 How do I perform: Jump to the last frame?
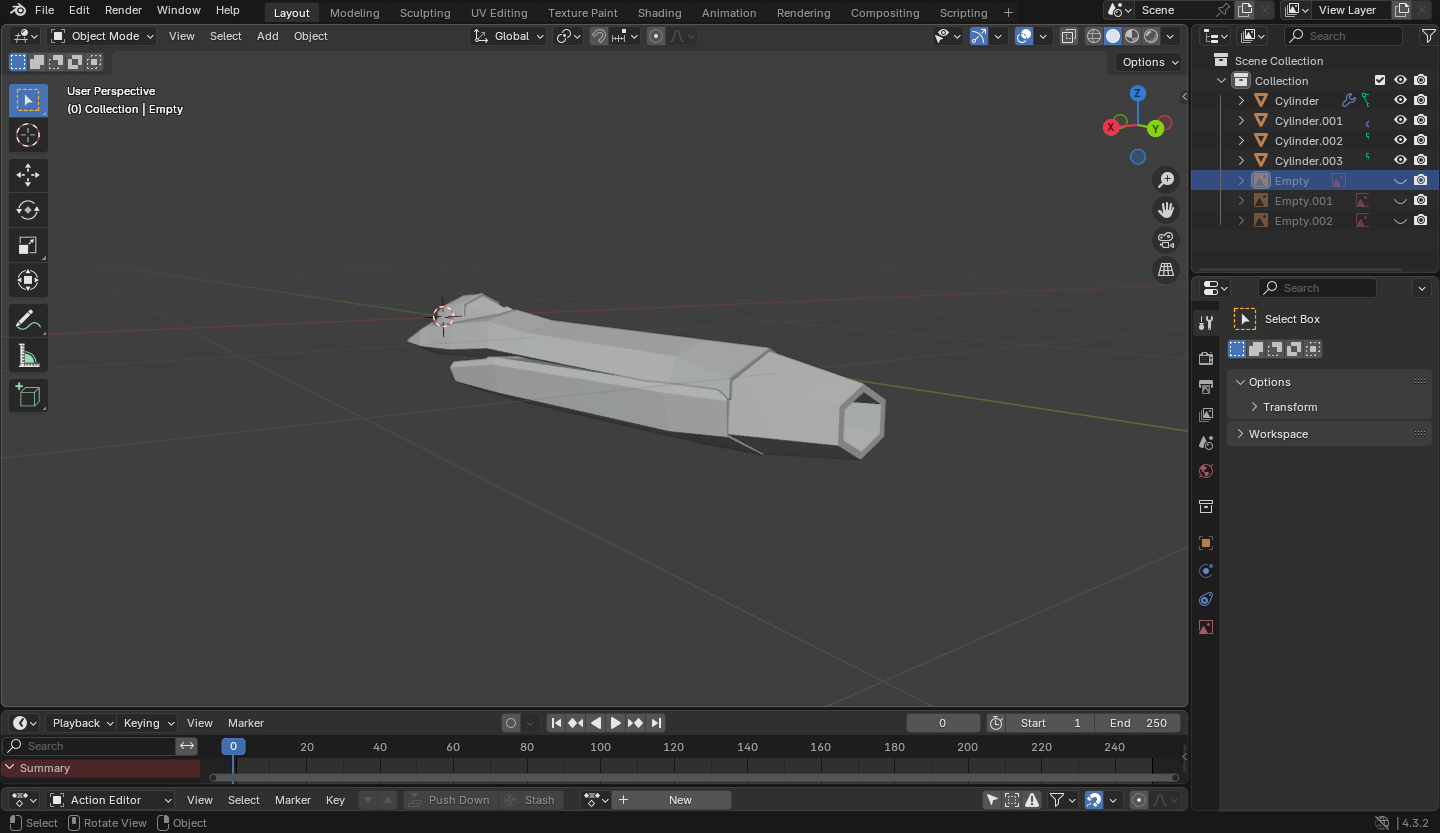[x=656, y=723]
